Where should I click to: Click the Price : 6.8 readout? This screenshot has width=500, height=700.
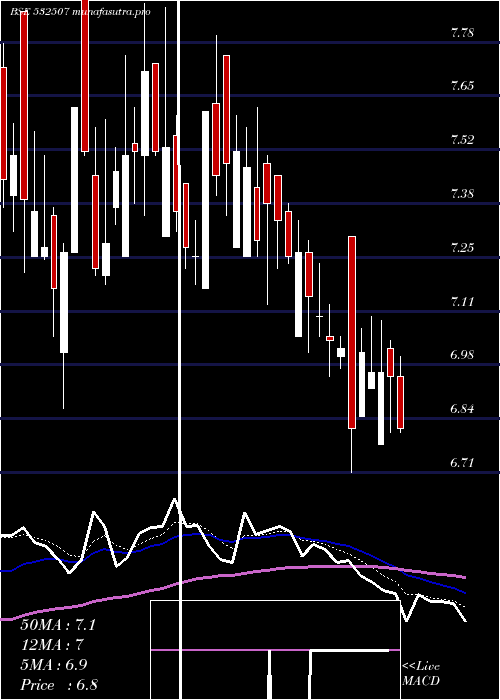point(59,685)
